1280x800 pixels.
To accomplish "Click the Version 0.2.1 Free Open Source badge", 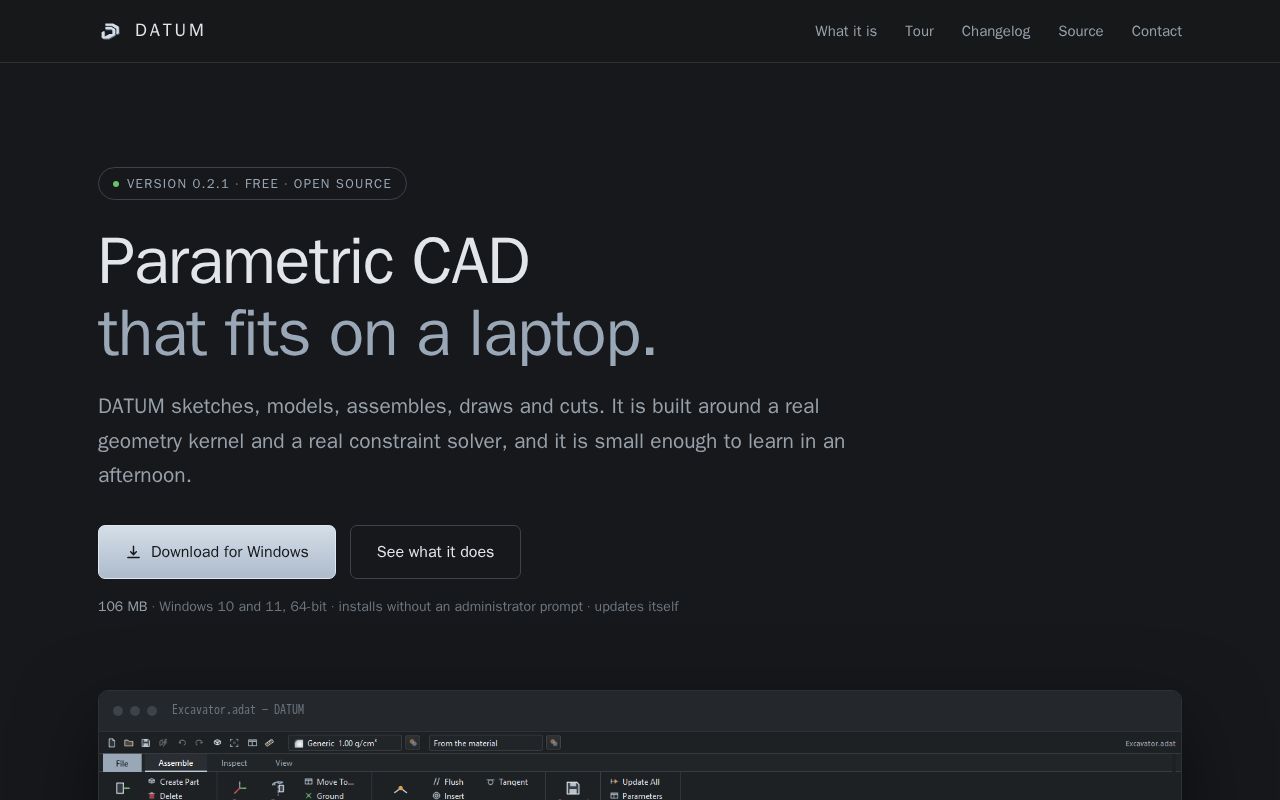I will click(252, 184).
